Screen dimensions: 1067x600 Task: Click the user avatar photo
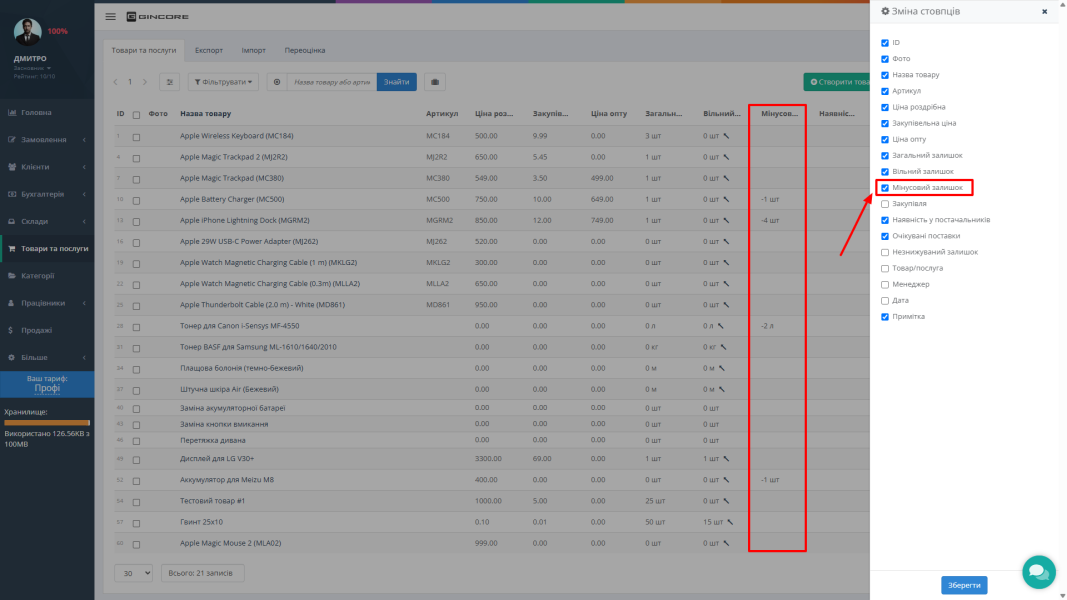point(28,31)
